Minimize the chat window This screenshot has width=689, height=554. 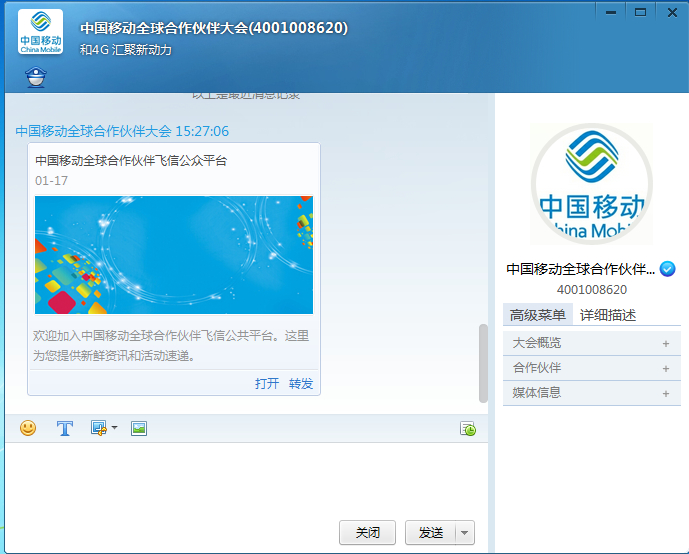click(x=611, y=12)
